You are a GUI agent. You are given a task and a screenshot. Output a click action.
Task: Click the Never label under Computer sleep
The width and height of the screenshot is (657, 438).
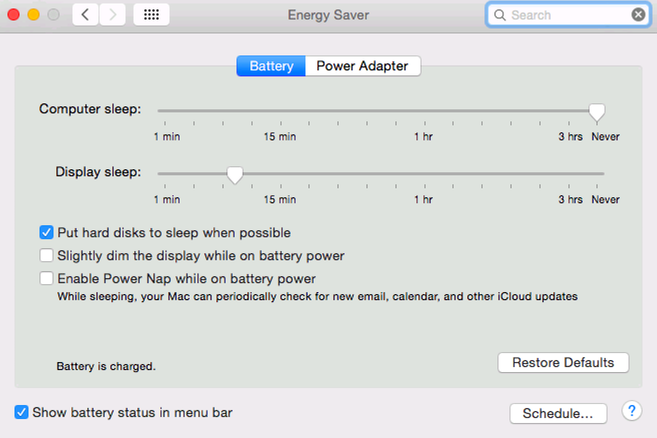coord(605,137)
